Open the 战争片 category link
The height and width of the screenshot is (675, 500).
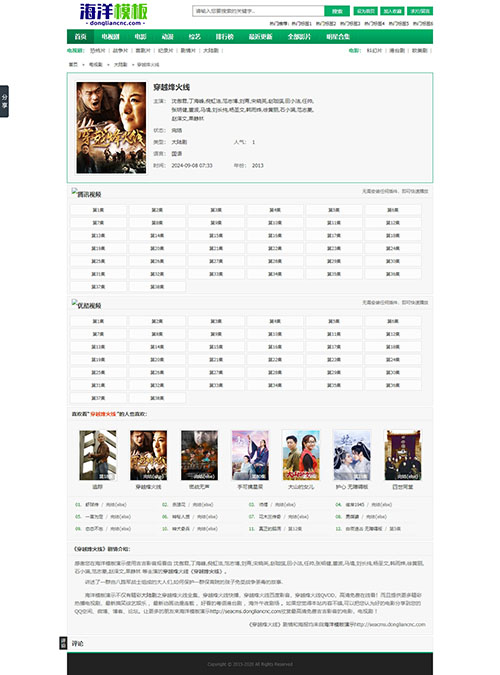(x=120, y=50)
